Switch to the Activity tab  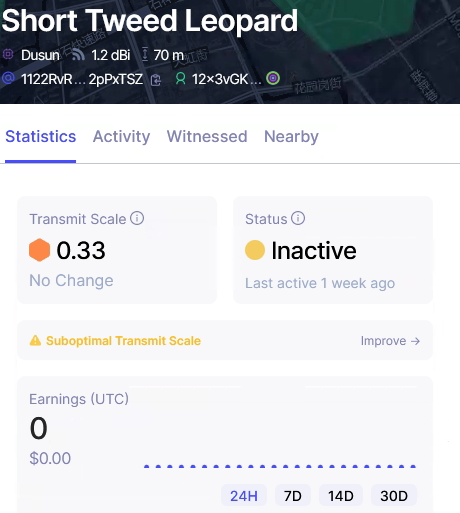pos(121,137)
